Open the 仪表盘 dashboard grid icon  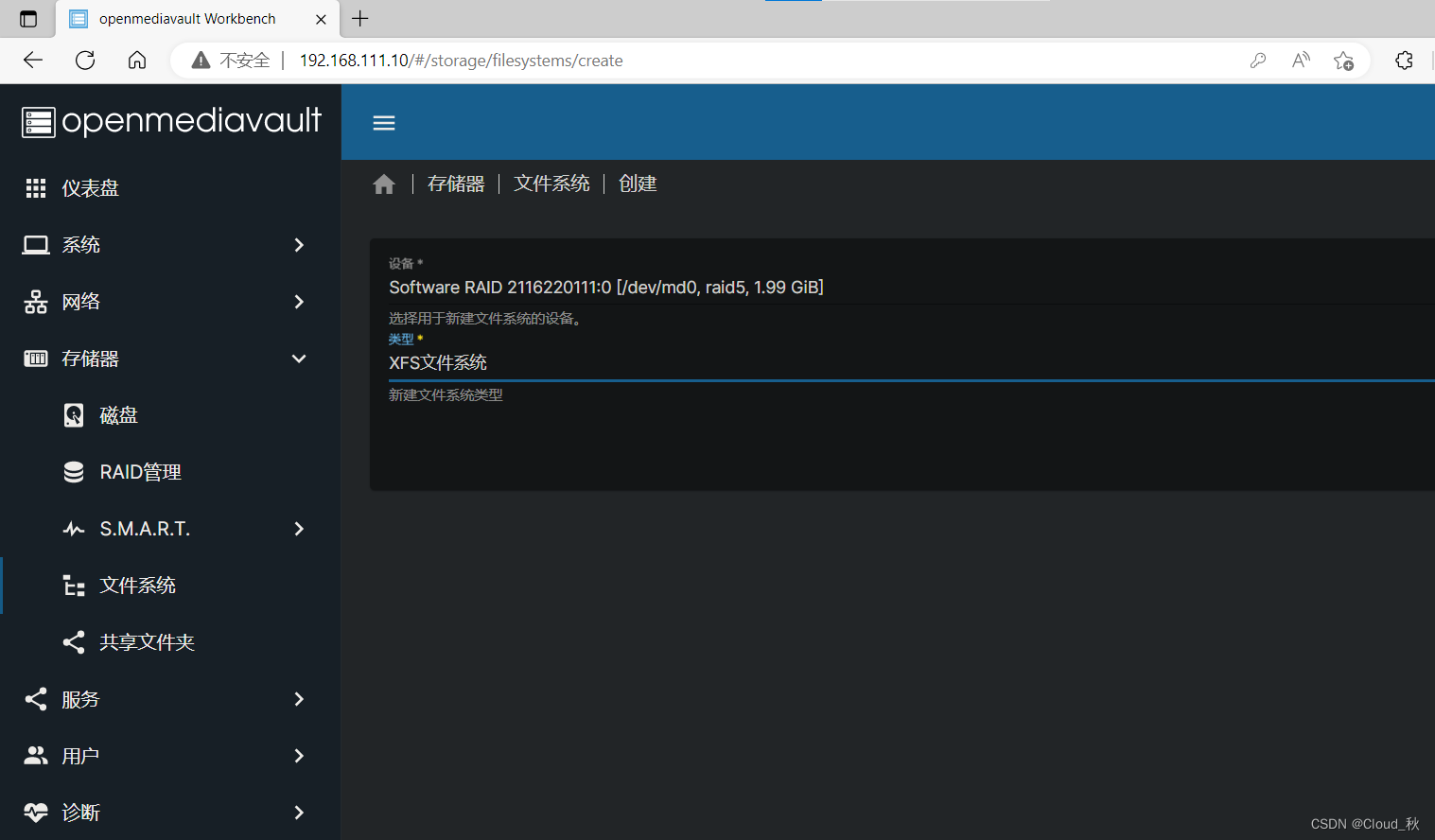[x=36, y=188]
